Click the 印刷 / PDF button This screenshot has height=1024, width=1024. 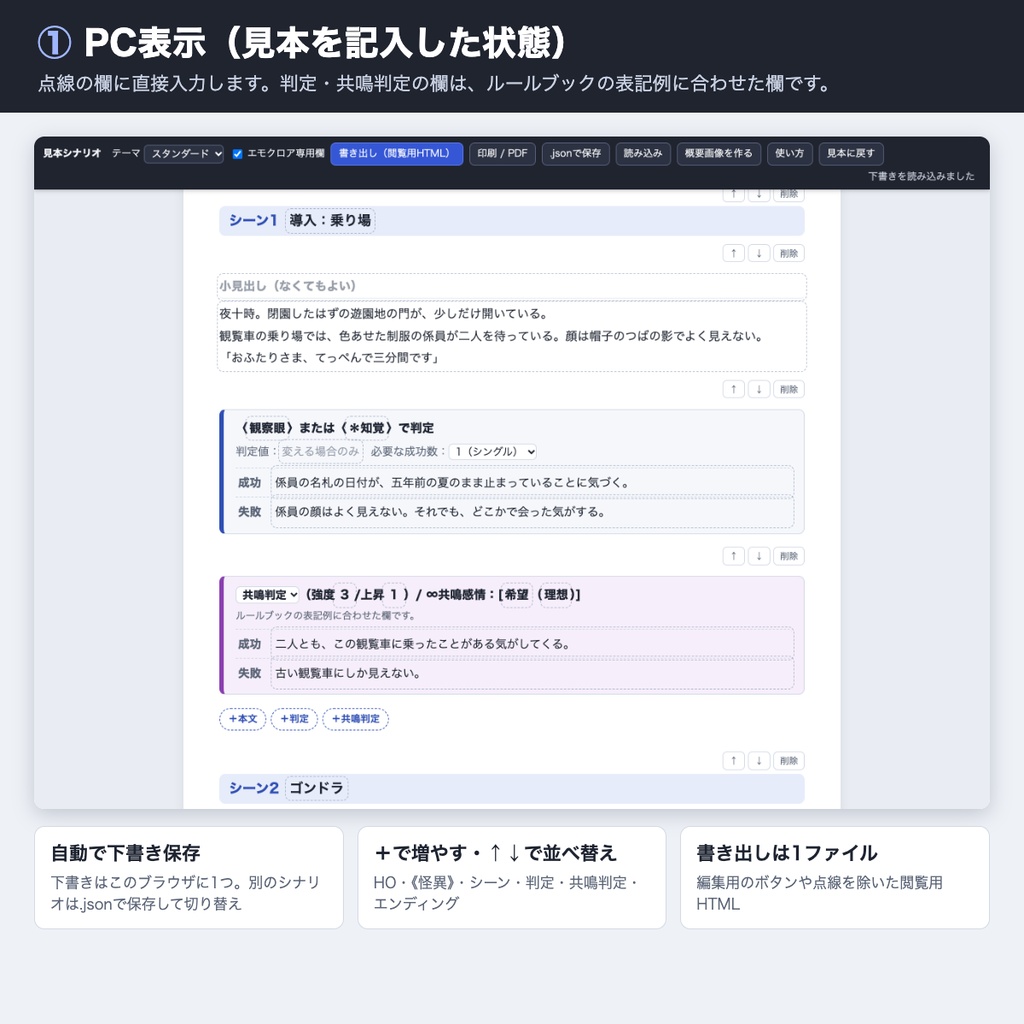[x=502, y=153]
